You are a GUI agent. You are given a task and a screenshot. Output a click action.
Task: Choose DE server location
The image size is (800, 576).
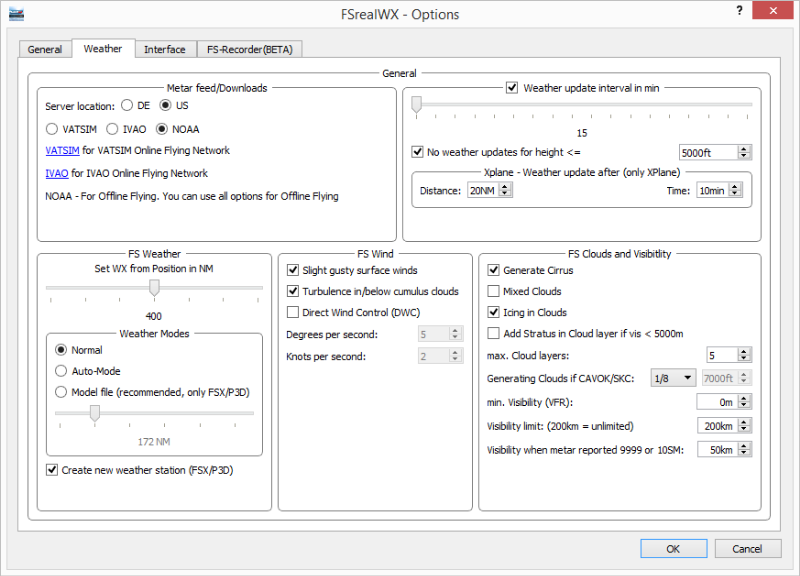tap(127, 106)
